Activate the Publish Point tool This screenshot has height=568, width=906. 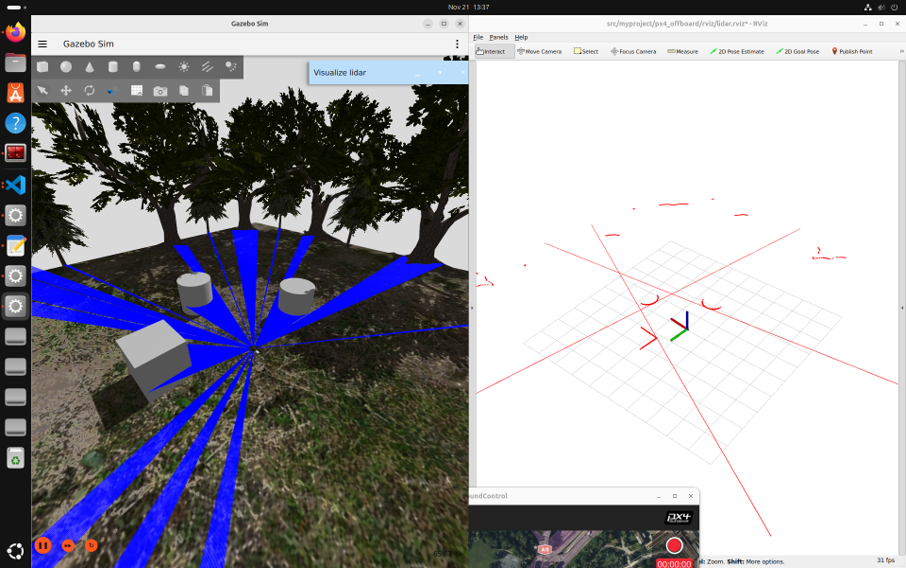coord(852,51)
